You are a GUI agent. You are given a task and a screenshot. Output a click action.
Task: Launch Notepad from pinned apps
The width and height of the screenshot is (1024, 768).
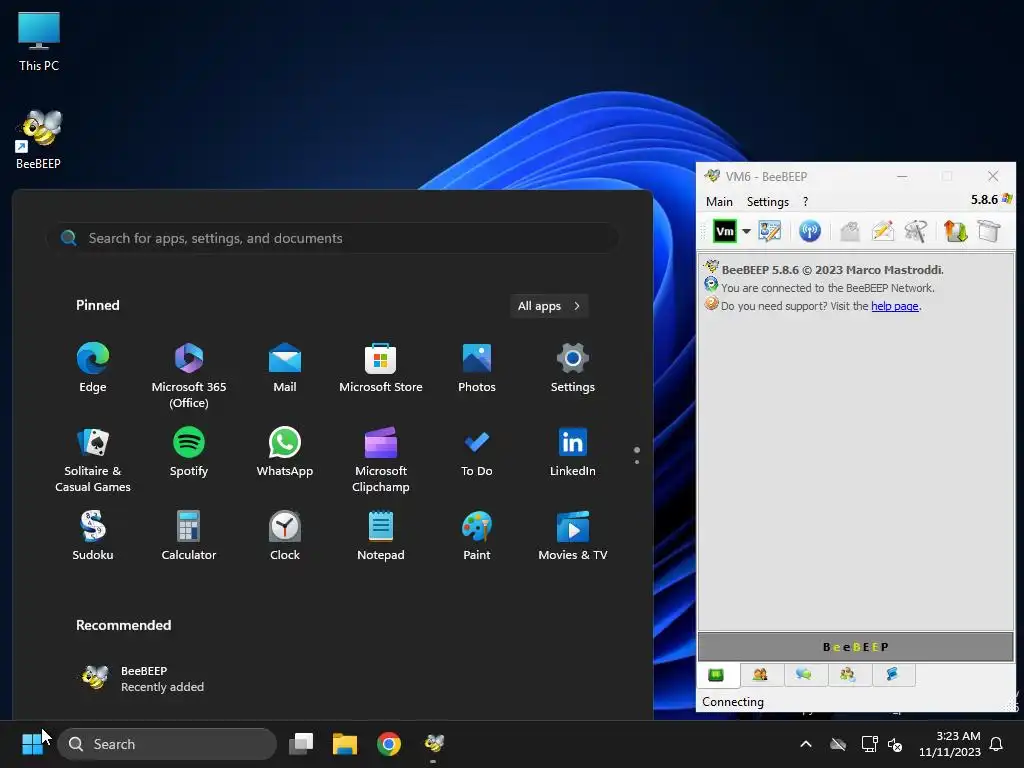click(x=381, y=536)
